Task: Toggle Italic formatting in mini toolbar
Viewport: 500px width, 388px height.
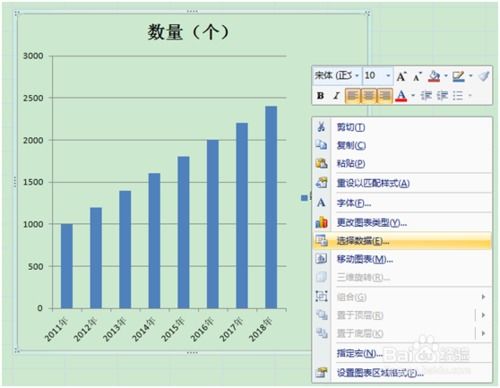Action: tap(336, 96)
